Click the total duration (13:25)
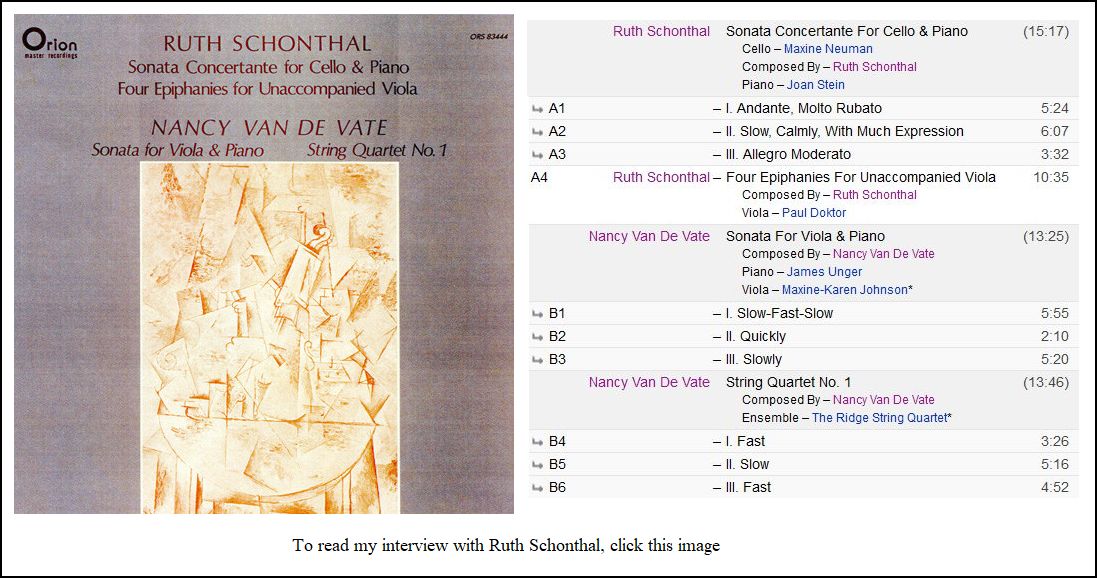 1046,236
